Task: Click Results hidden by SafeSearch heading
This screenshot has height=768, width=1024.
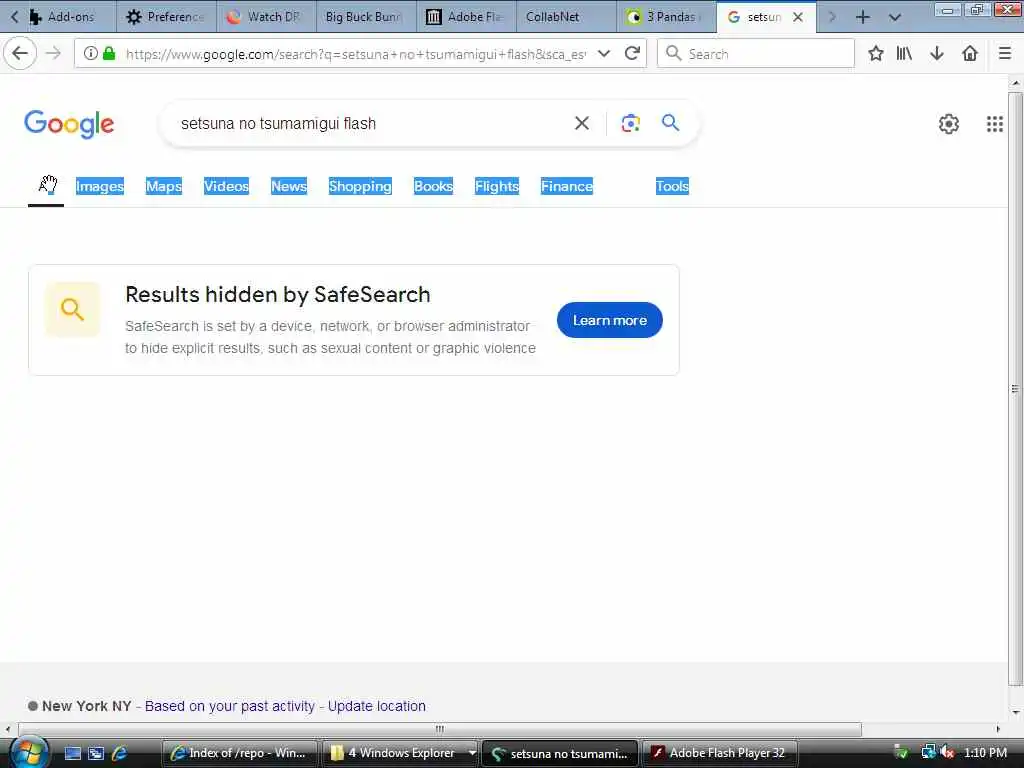Action: coord(278,295)
